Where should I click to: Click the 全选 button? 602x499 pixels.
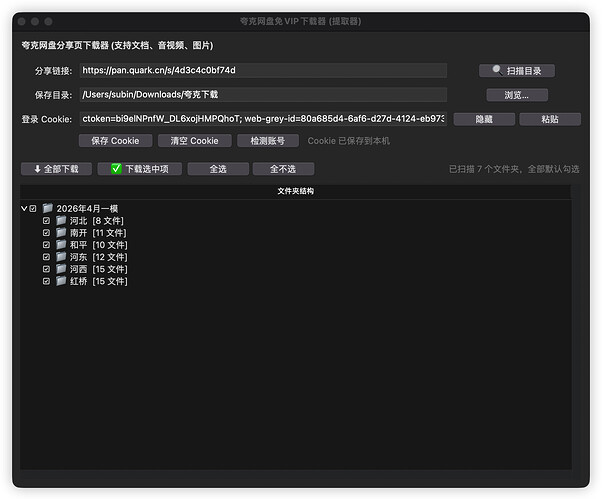pyautogui.click(x=218, y=169)
